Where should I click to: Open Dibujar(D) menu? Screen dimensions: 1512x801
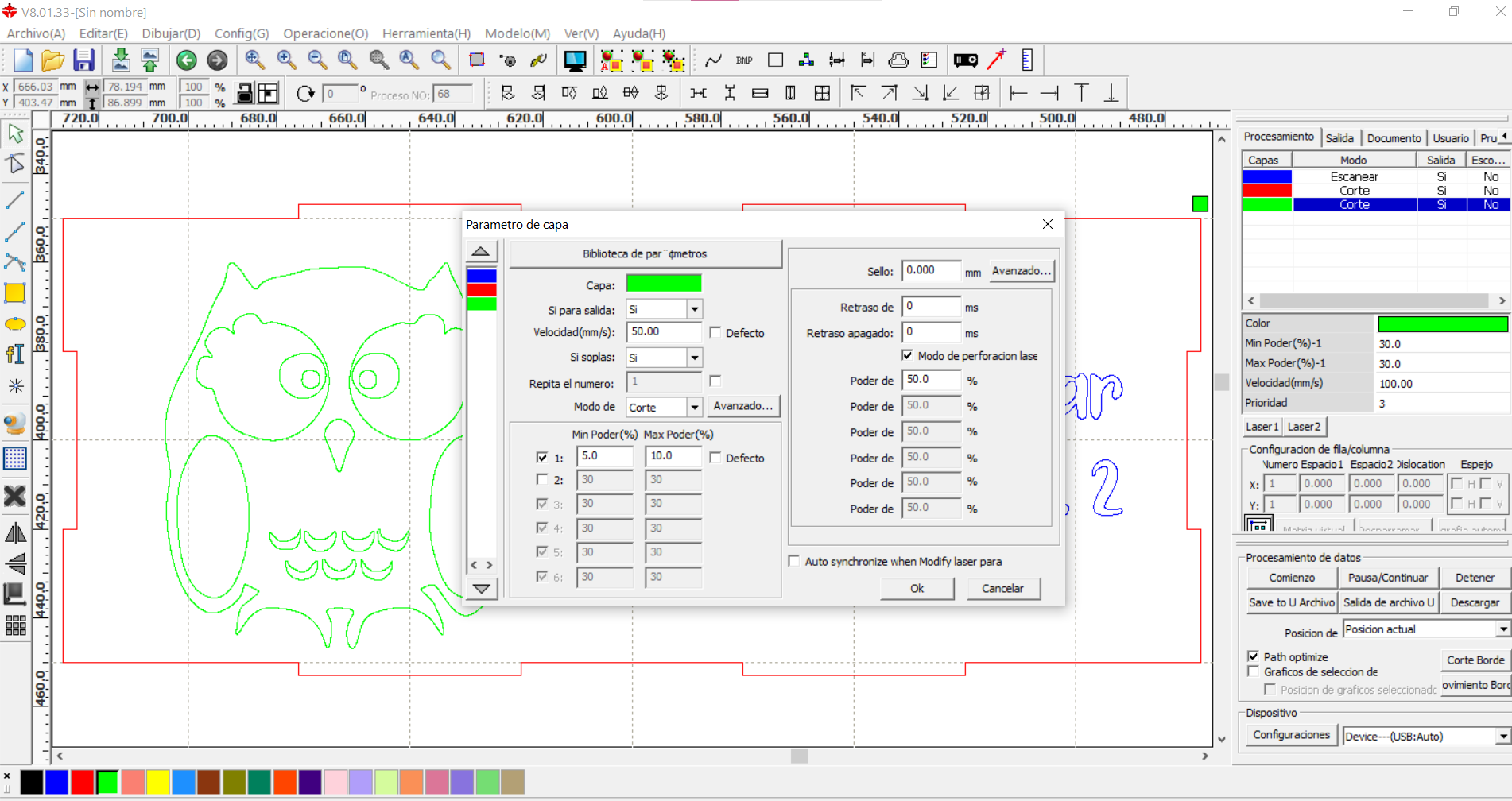click(171, 33)
